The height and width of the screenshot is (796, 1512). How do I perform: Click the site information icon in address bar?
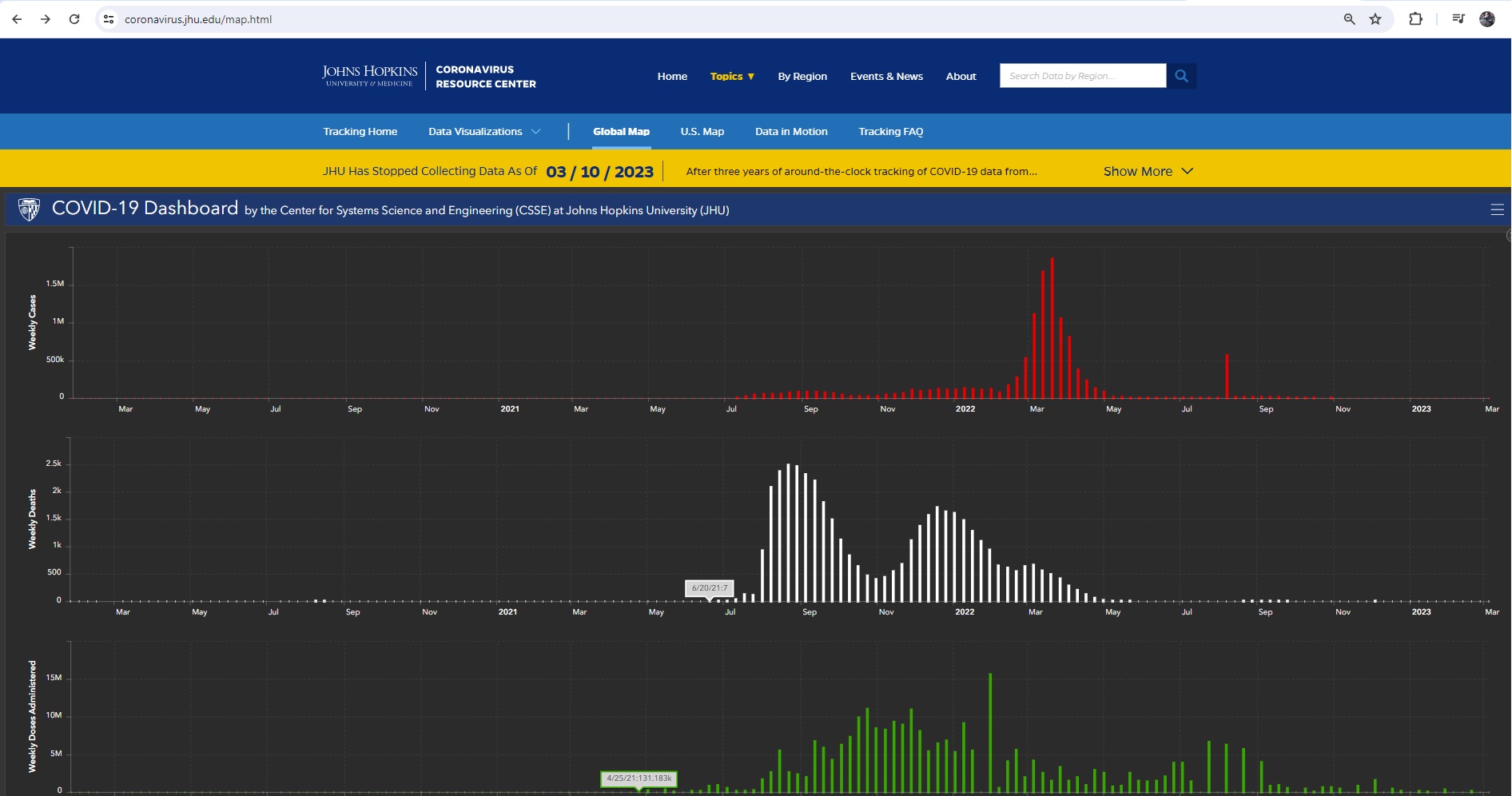(x=109, y=19)
